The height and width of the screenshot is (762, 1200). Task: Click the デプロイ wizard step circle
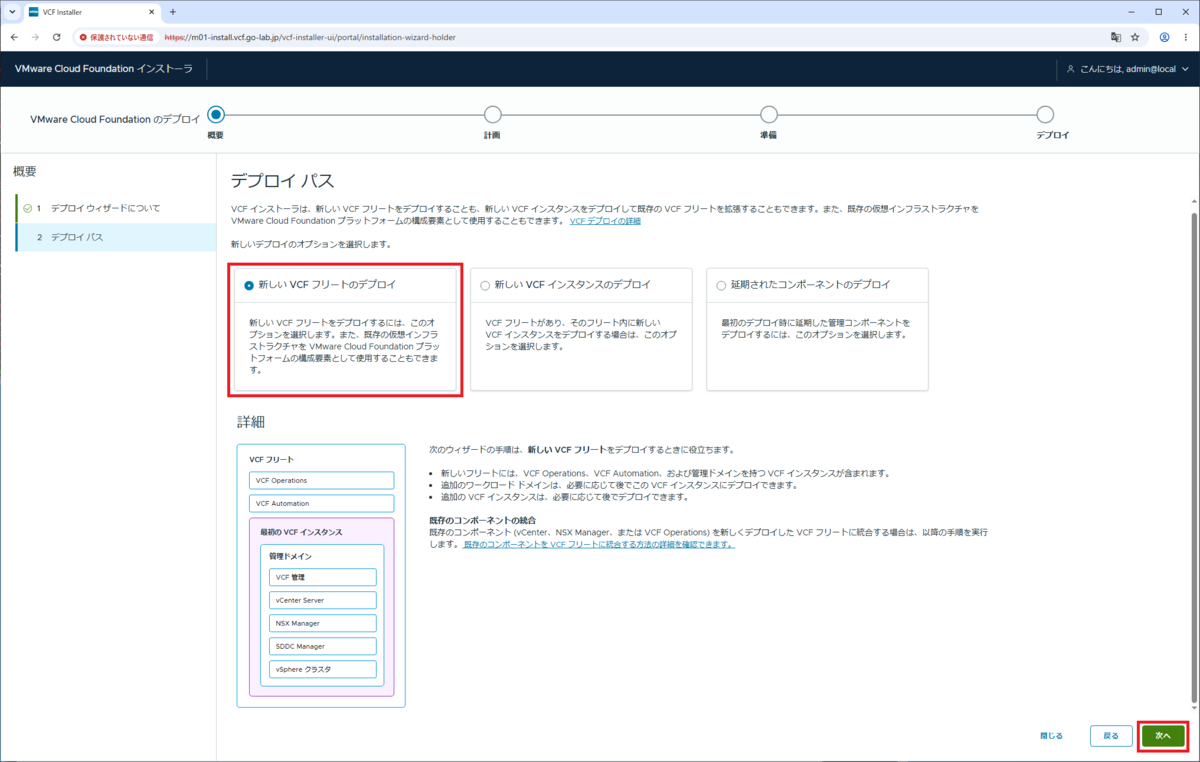click(1045, 115)
